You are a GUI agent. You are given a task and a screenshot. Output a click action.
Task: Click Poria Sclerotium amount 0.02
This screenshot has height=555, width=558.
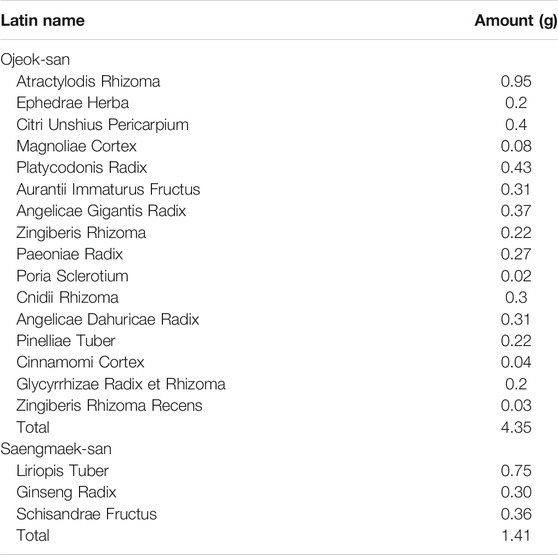click(x=516, y=276)
